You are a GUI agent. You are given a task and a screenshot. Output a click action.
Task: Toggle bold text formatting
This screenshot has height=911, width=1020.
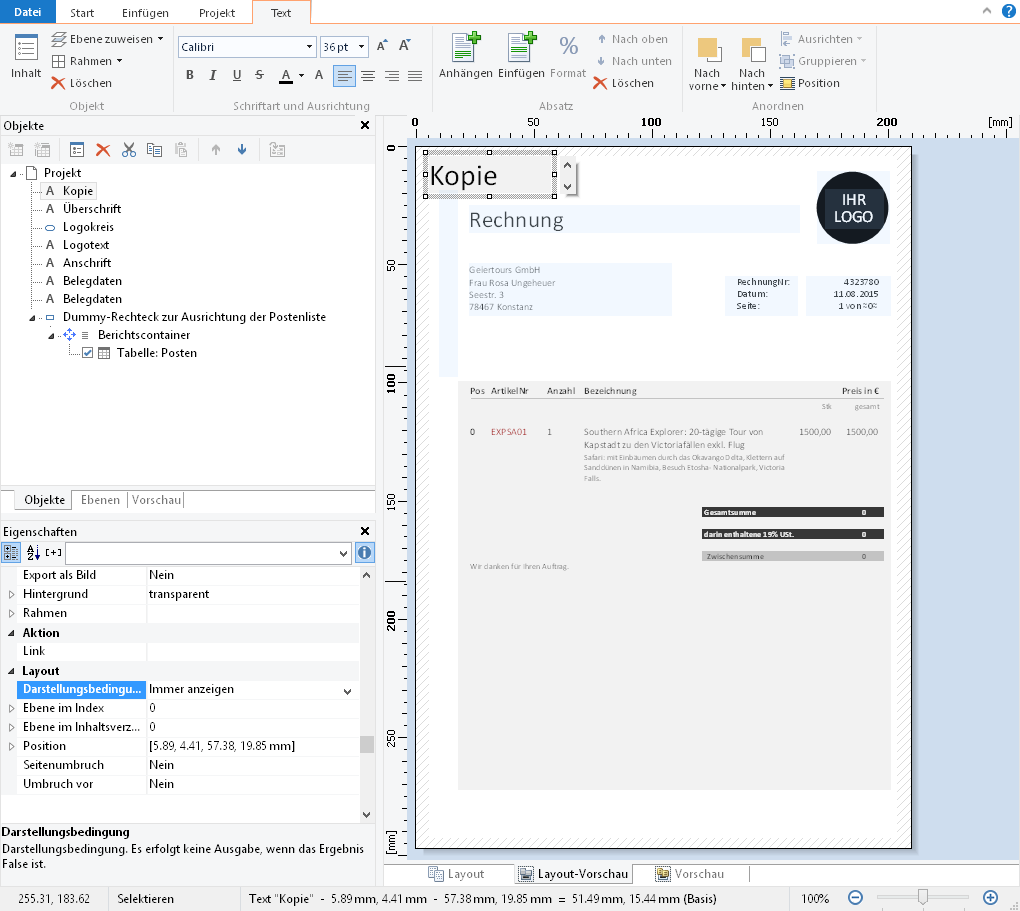click(x=190, y=75)
